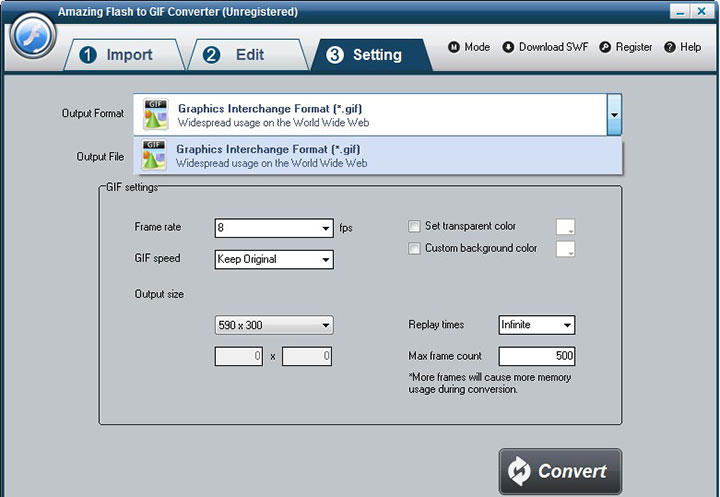Screen dimensions: 720x497
Task: Minimize the converter window
Action: (x=680, y=11)
